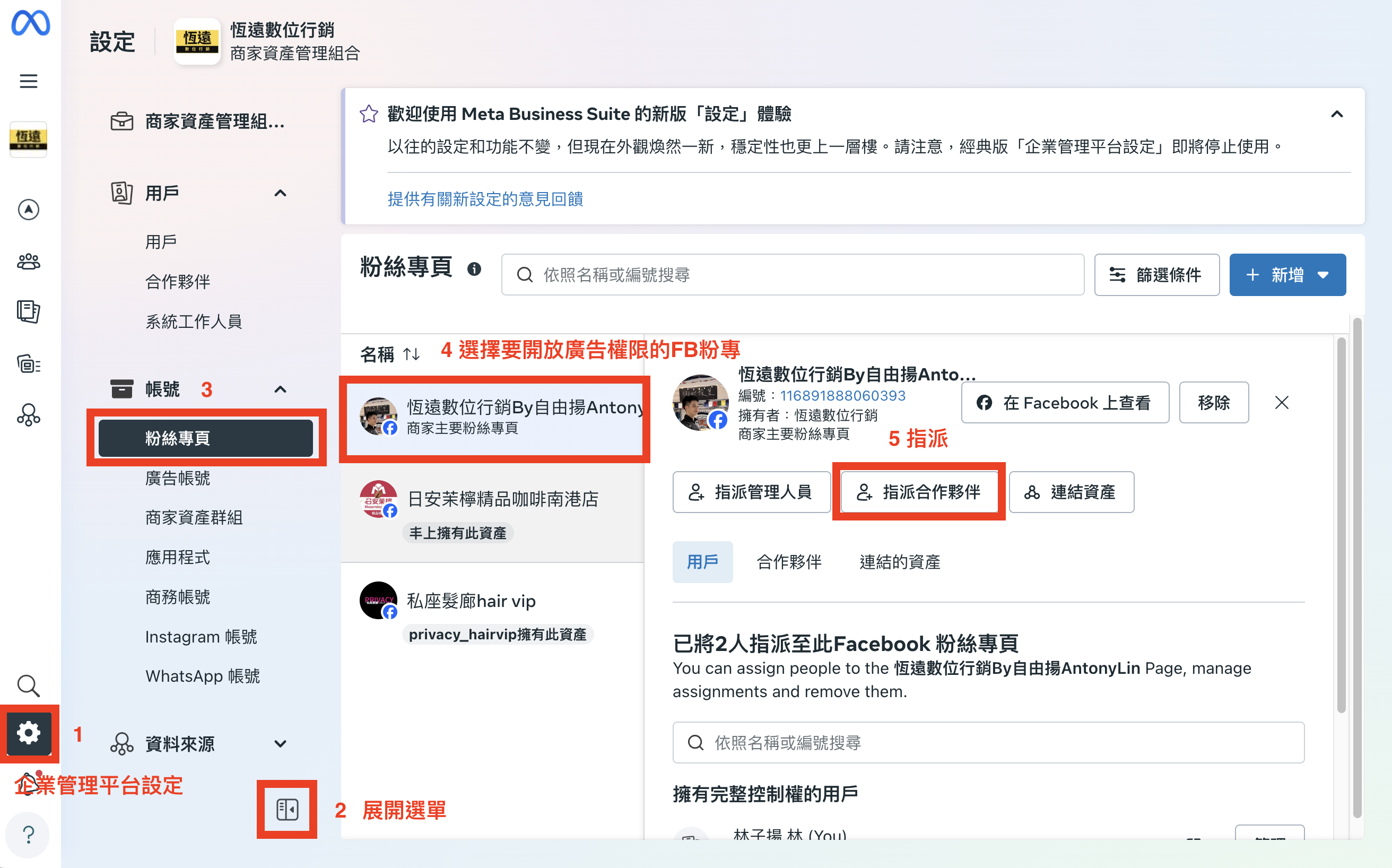This screenshot has width=1392, height=868.
Task: Open the 新增 dropdown button
Action: point(1287,275)
